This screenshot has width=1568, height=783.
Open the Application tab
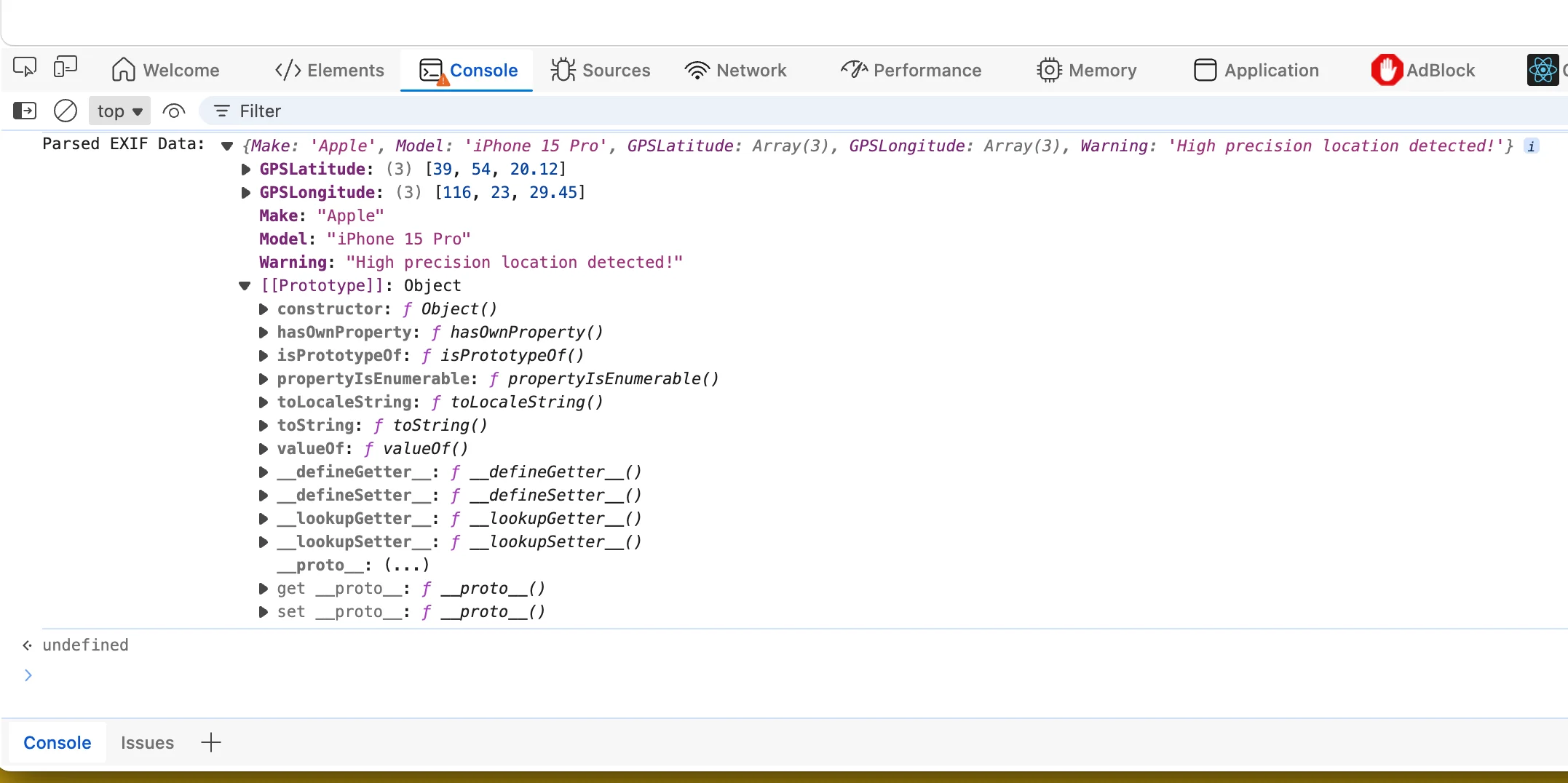point(1256,70)
